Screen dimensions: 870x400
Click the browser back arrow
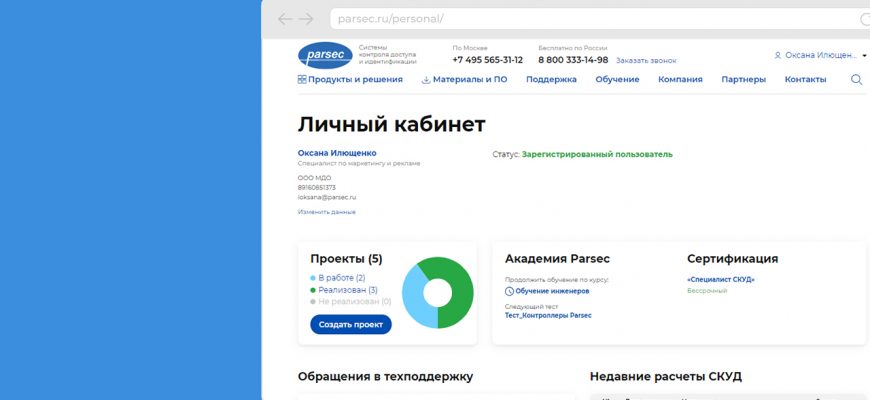click(x=285, y=19)
